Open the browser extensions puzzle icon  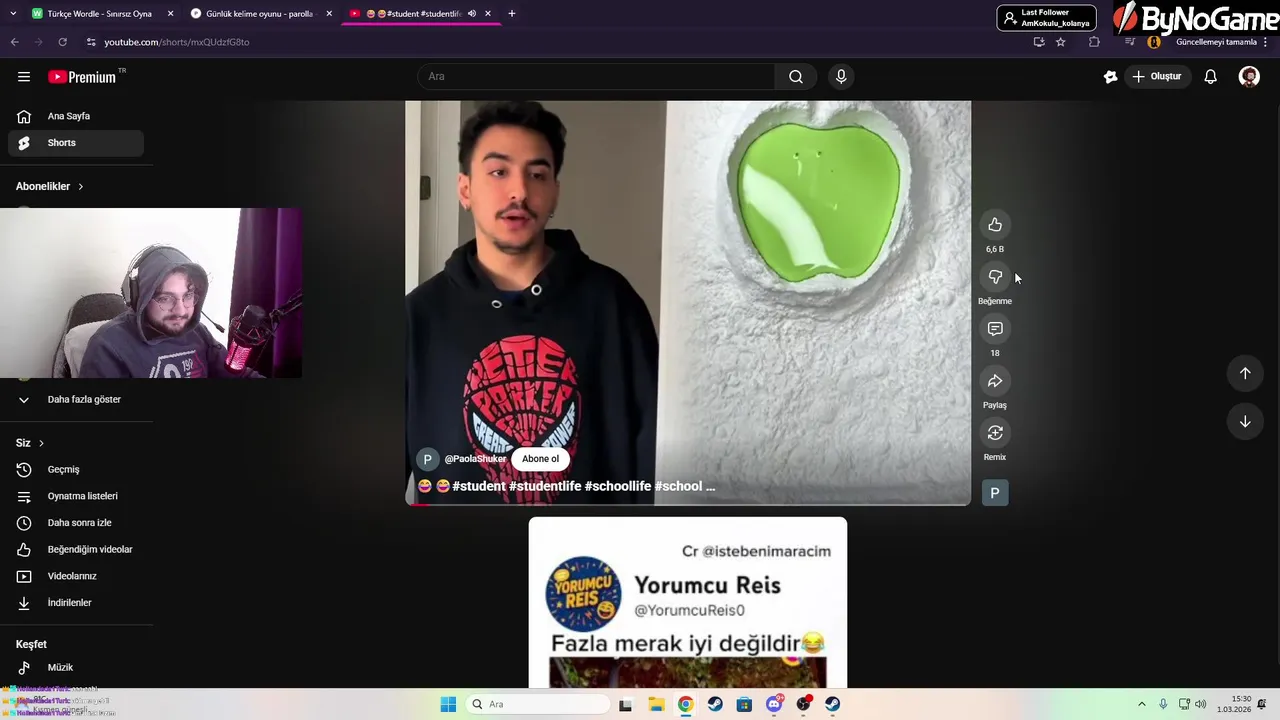(1094, 42)
